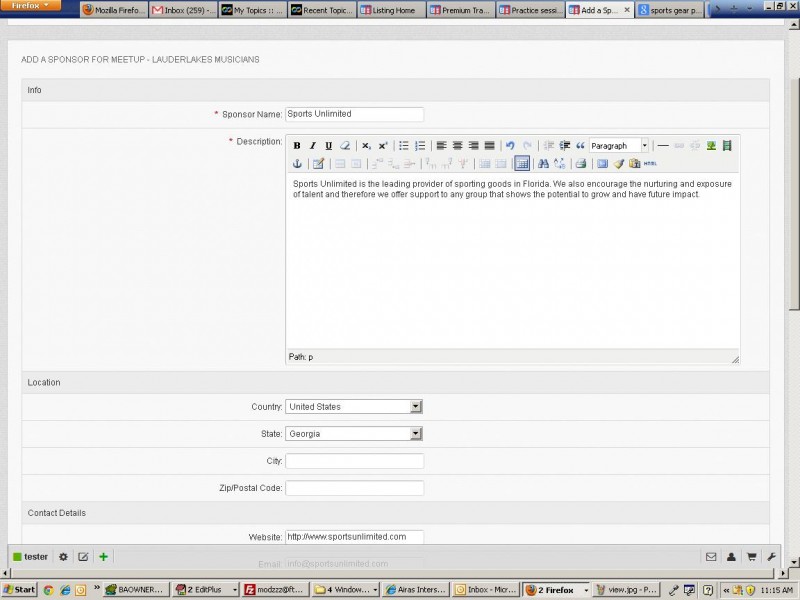Open the Country dropdown showing United States
This screenshot has width=800, height=600.
[x=354, y=407]
